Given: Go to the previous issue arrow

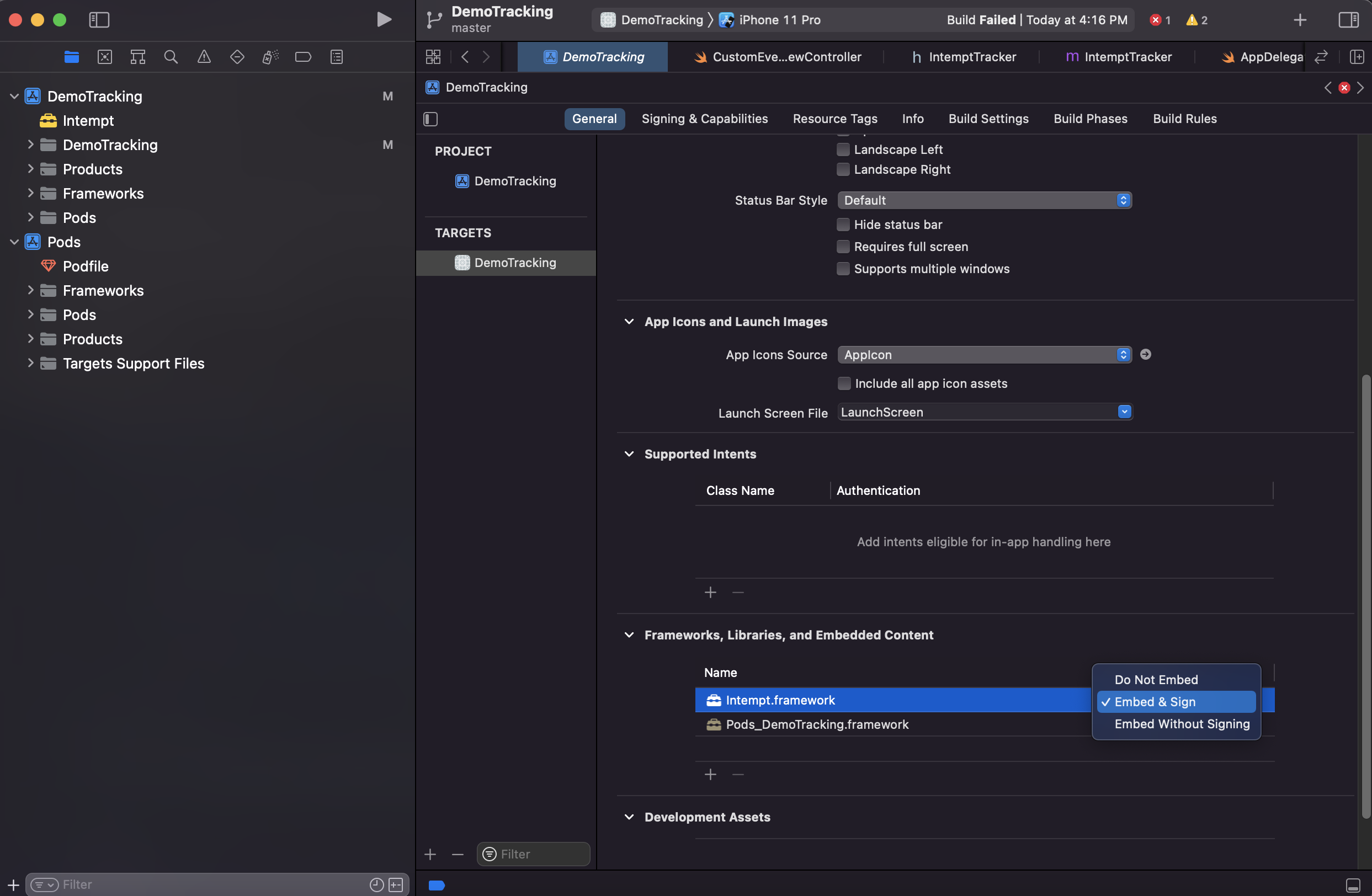Looking at the screenshot, I should point(1328,88).
